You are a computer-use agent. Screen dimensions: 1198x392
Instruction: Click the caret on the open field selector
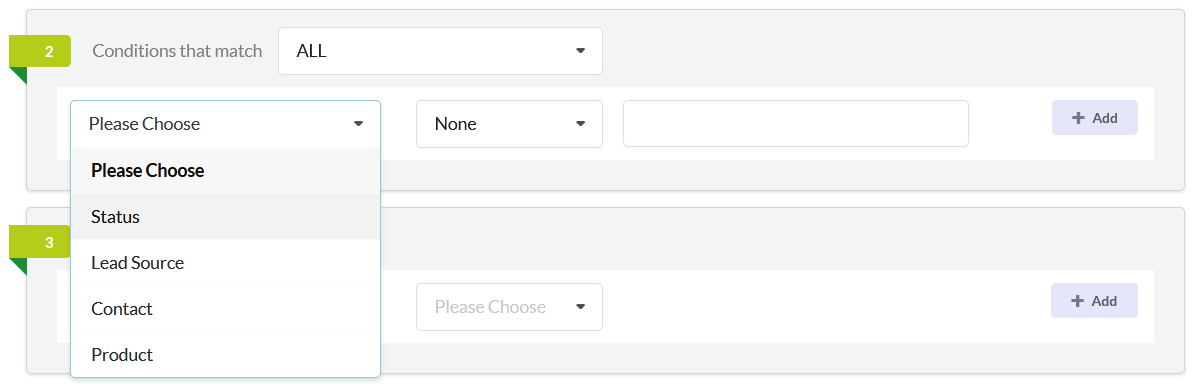coord(358,124)
